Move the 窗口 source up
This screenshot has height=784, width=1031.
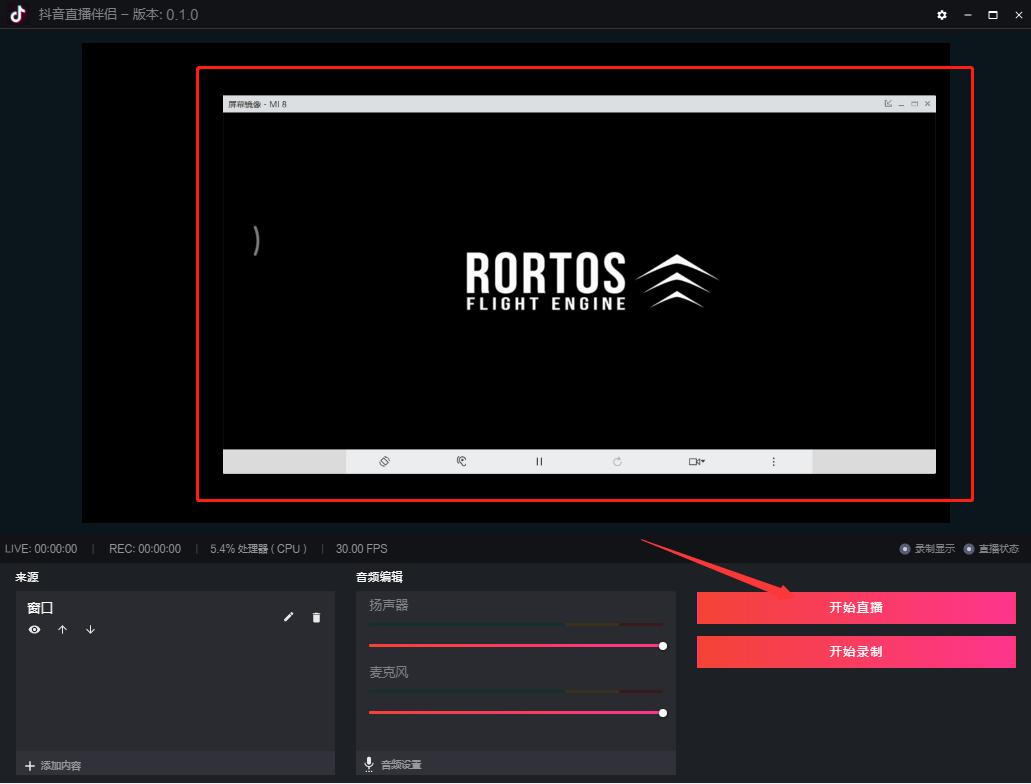pyautogui.click(x=63, y=630)
